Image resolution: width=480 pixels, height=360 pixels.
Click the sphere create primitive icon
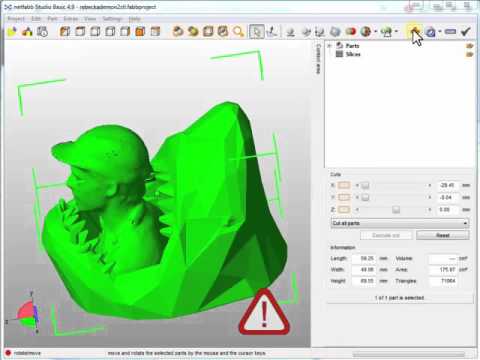click(x=366, y=32)
